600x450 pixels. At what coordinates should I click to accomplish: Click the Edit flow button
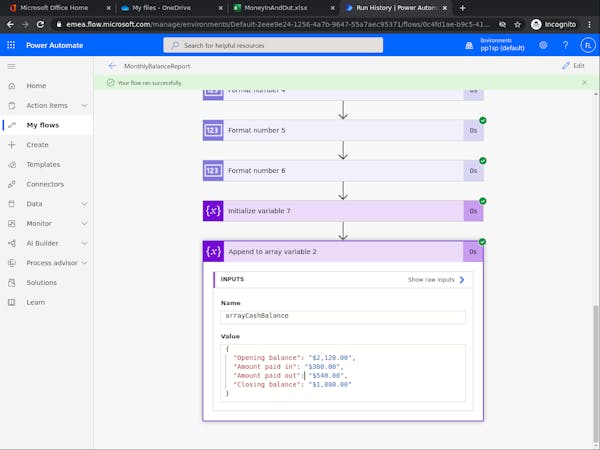(x=573, y=66)
